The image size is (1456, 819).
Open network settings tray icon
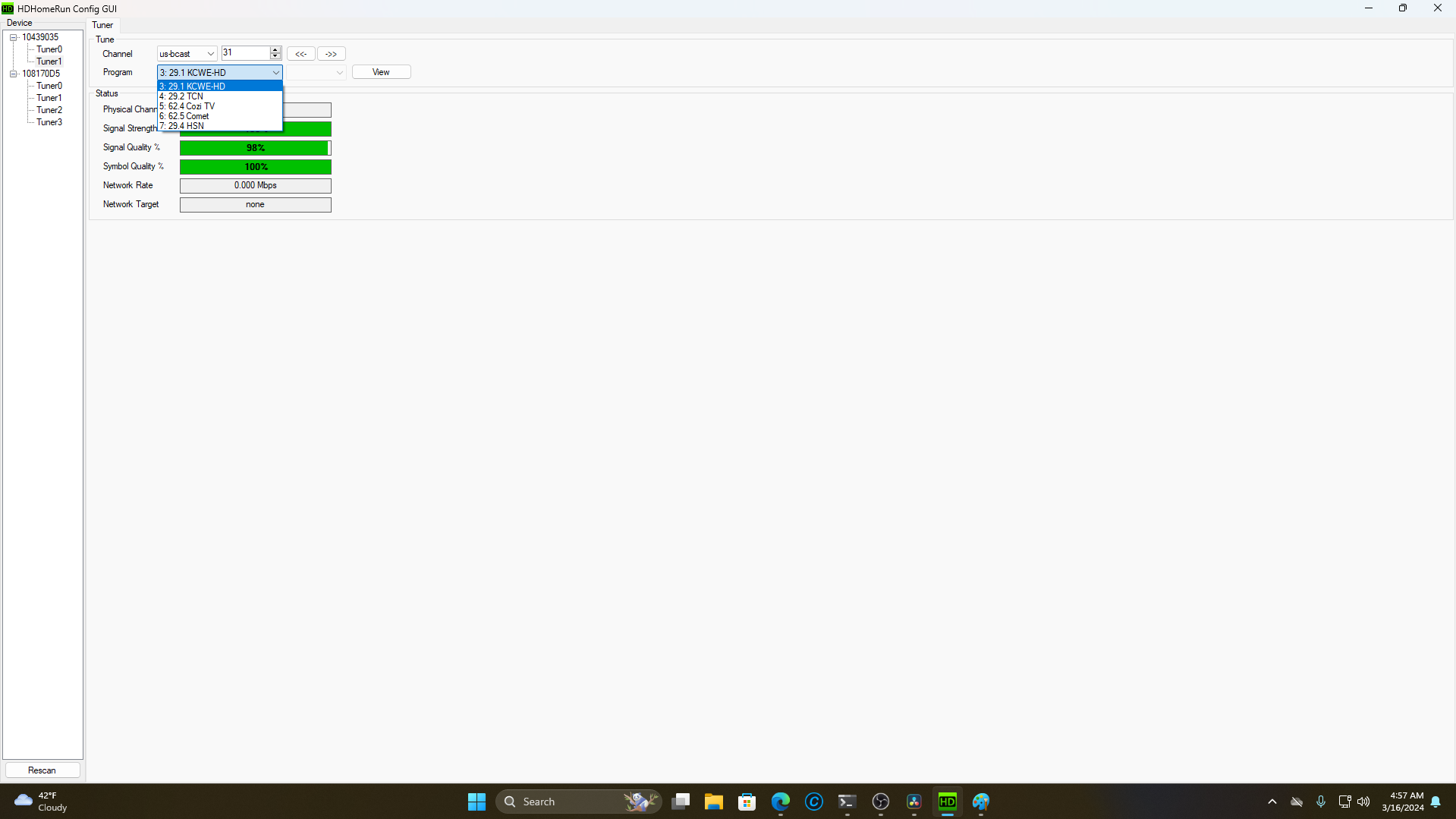point(1344,802)
